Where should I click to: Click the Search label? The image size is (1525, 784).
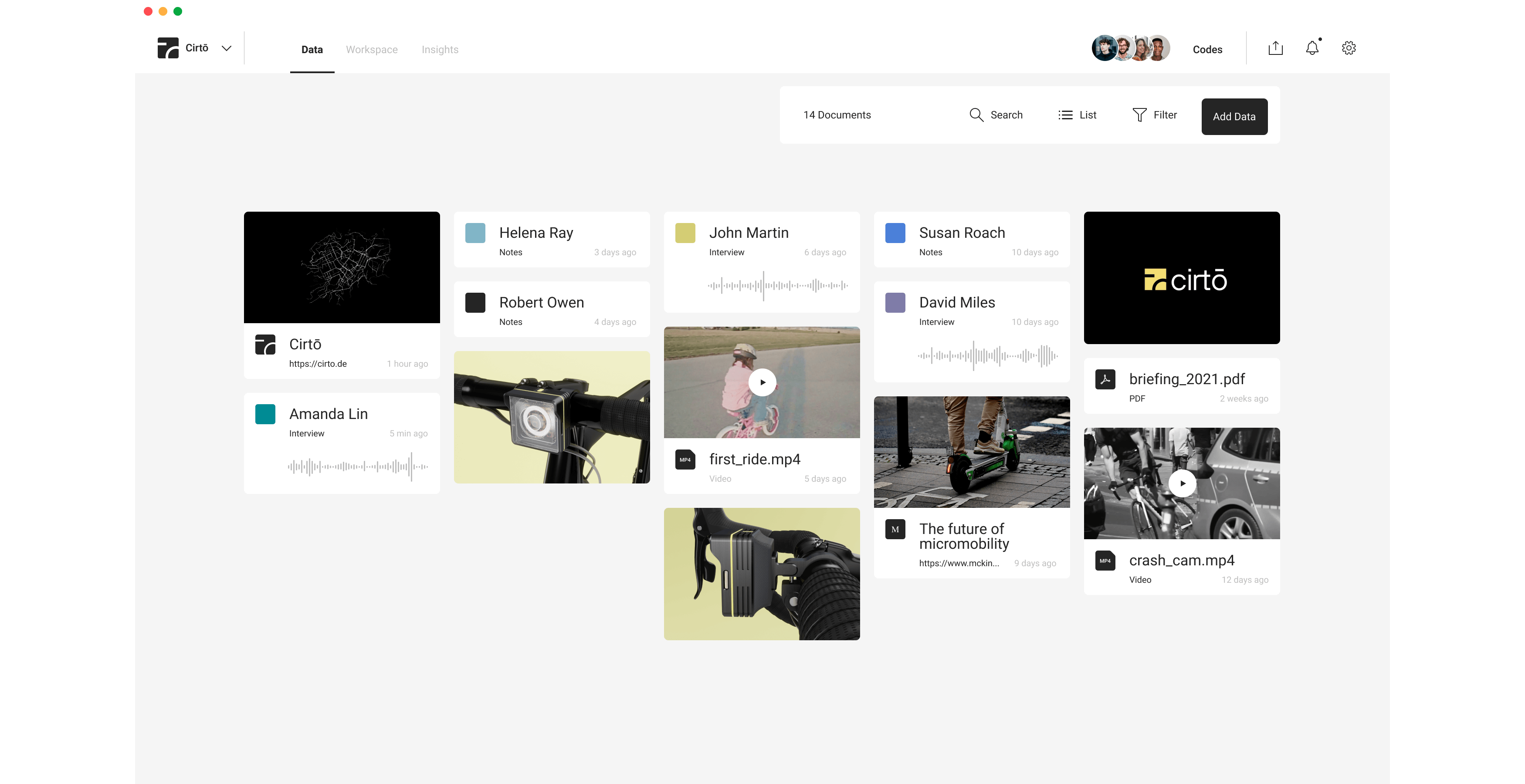pos(1006,115)
